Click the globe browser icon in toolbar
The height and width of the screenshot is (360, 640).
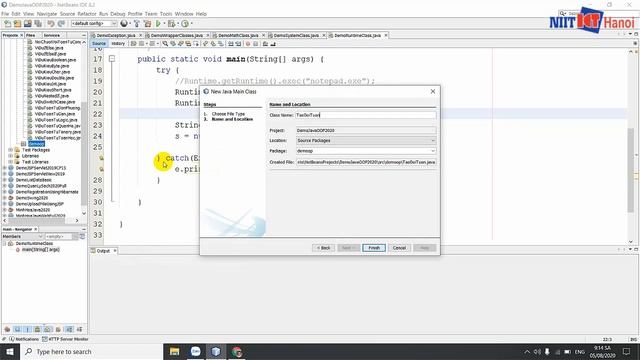(x=124, y=24)
